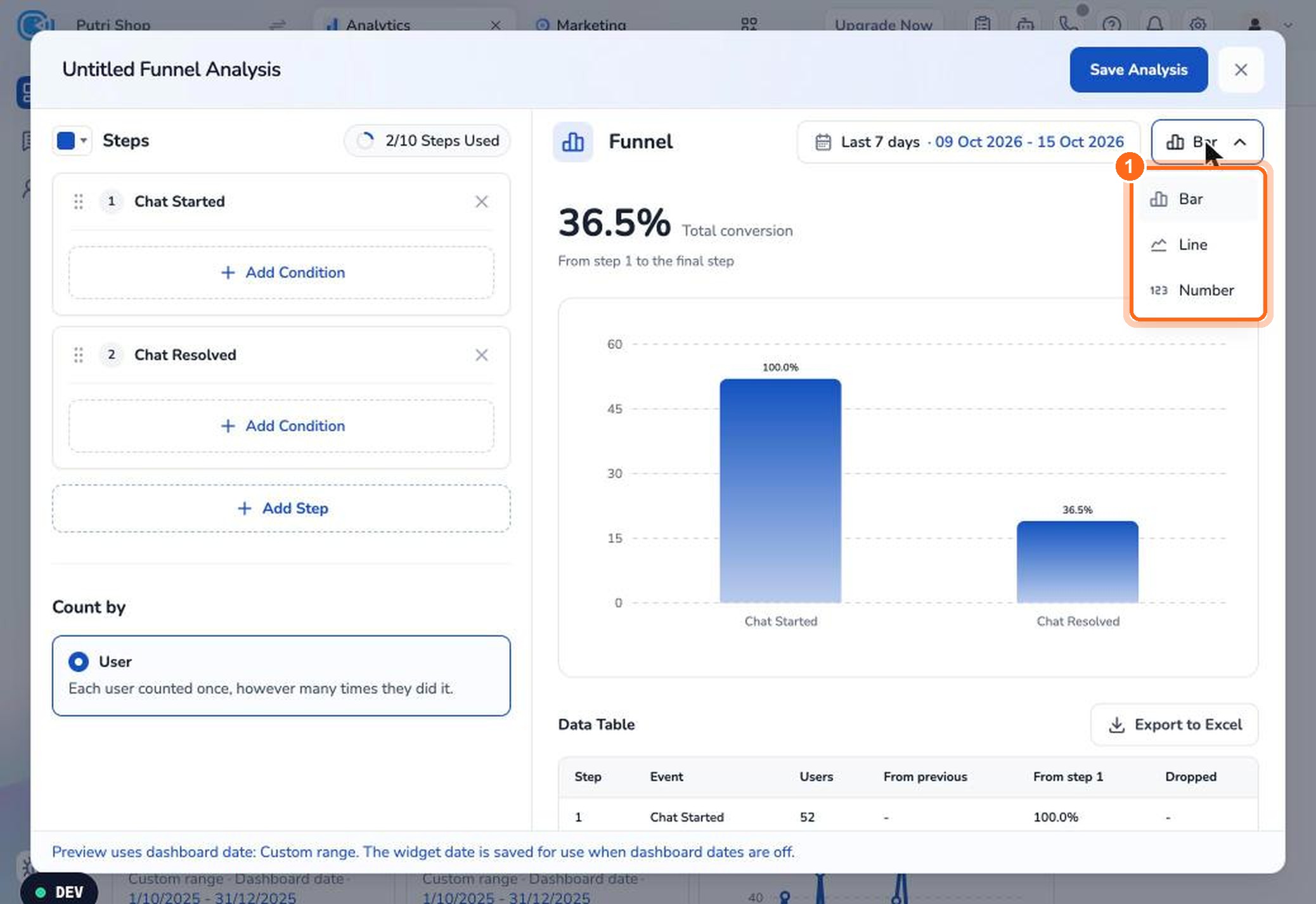
Task: Click the bot icon in top bar
Action: click(x=1025, y=25)
